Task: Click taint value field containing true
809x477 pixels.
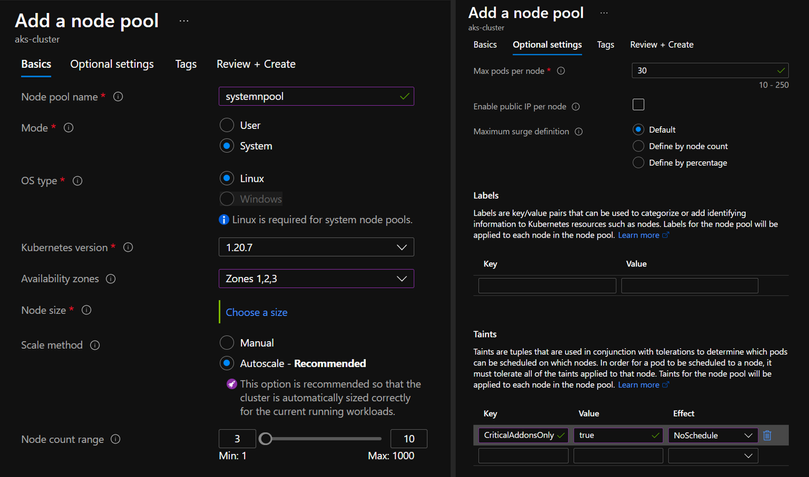Action: (618, 436)
